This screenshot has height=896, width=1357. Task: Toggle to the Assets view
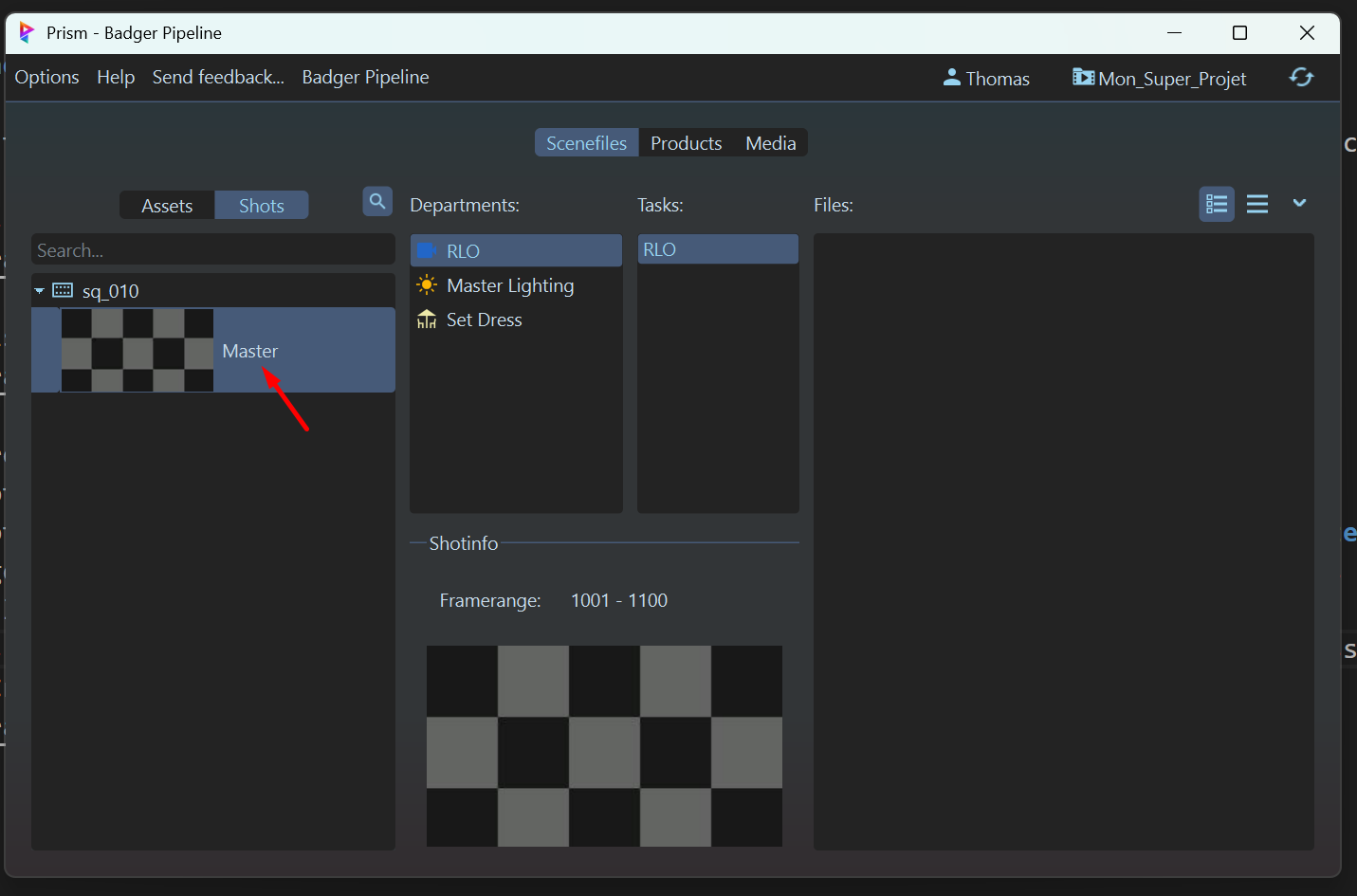(167, 206)
